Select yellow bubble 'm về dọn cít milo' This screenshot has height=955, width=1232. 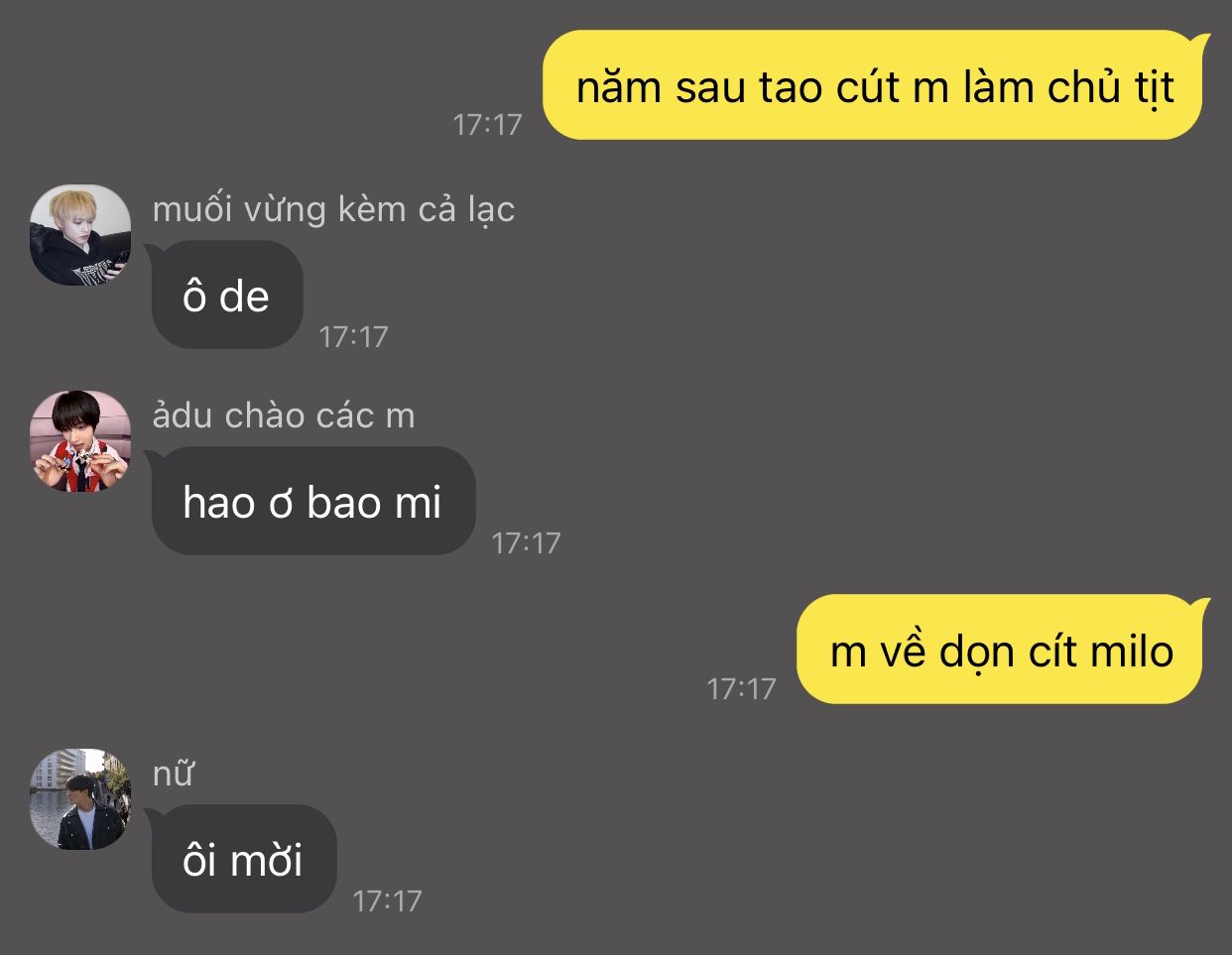(x=1001, y=650)
